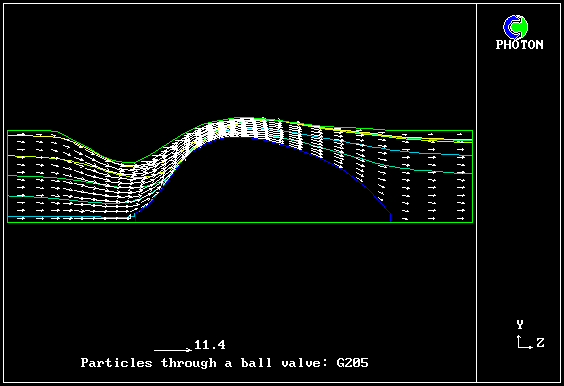Click the 11.4 vector scale value
The width and height of the screenshot is (564, 386).
click(x=210, y=345)
